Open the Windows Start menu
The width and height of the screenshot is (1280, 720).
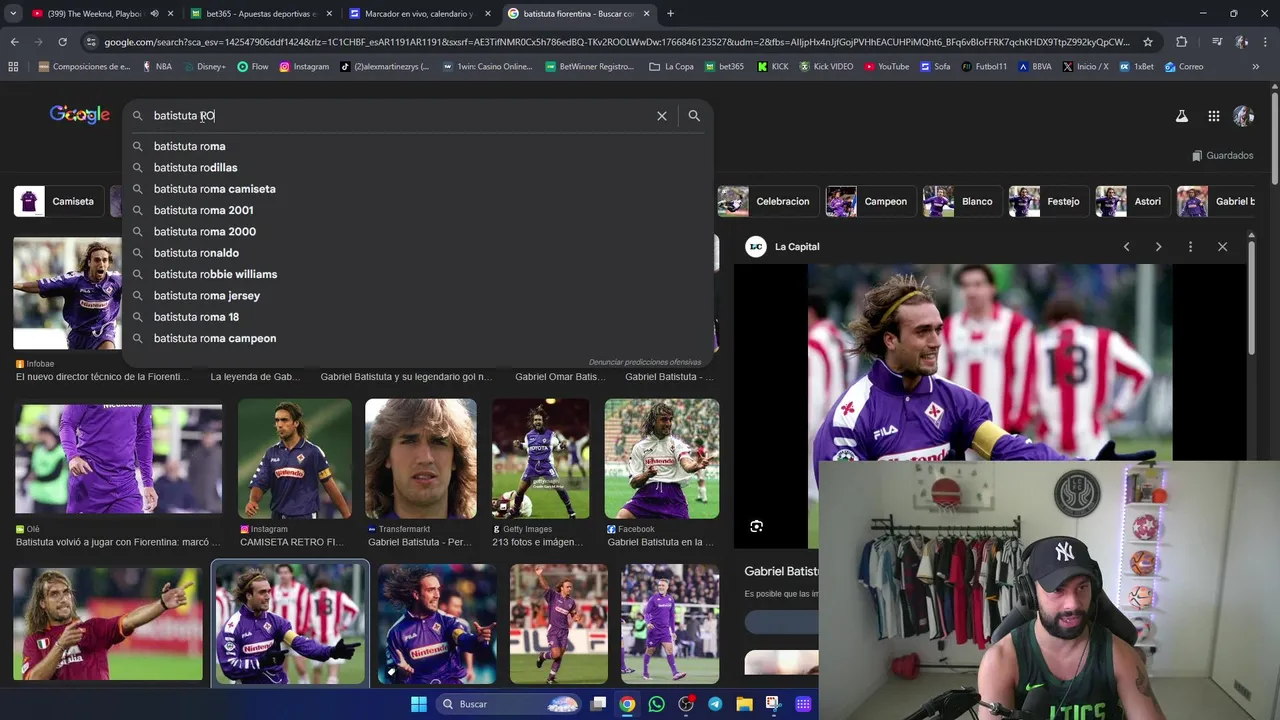coord(418,704)
